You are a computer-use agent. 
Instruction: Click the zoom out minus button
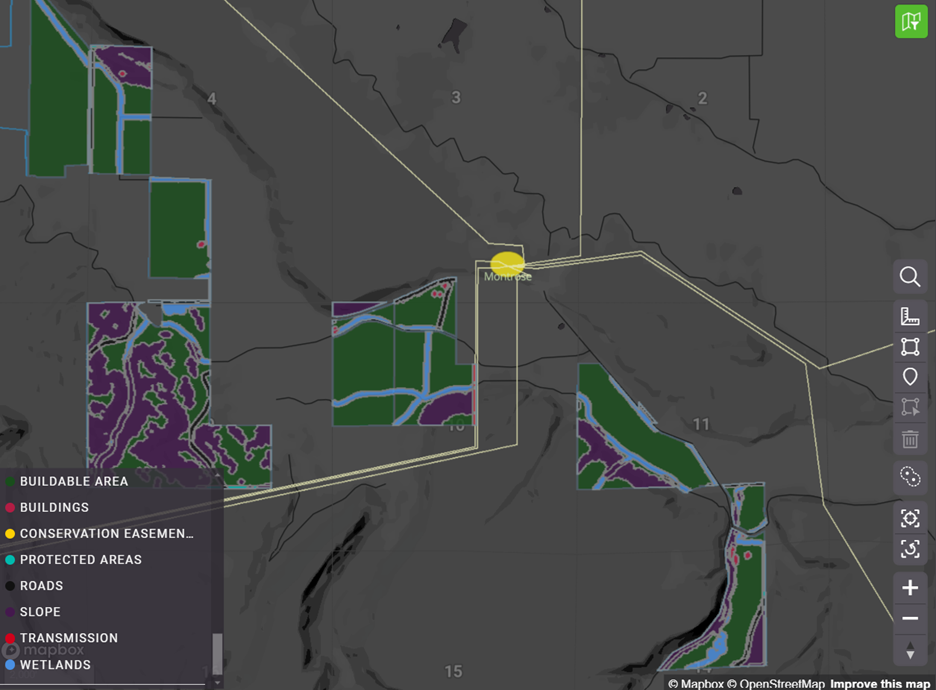[x=910, y=619]
